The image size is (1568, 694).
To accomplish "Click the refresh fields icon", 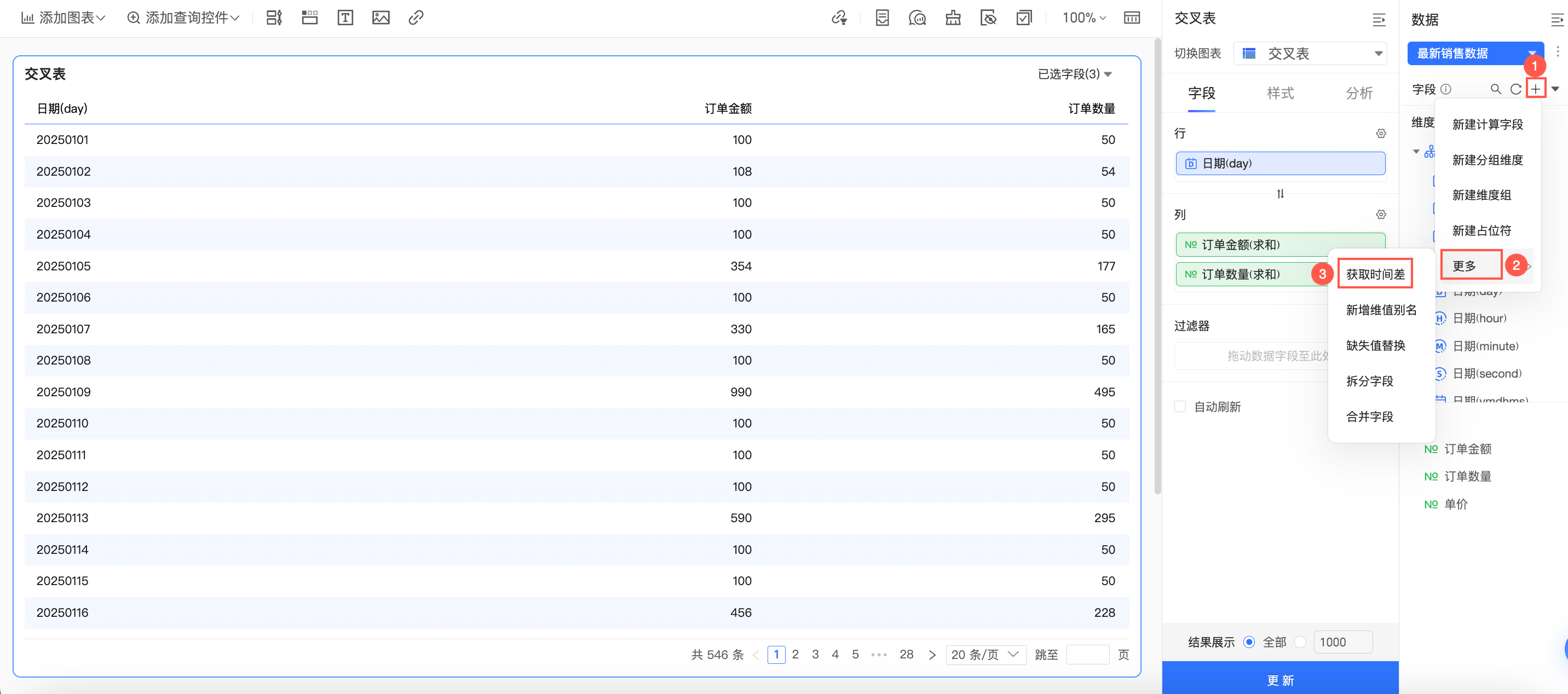I will pos(1515,89).
